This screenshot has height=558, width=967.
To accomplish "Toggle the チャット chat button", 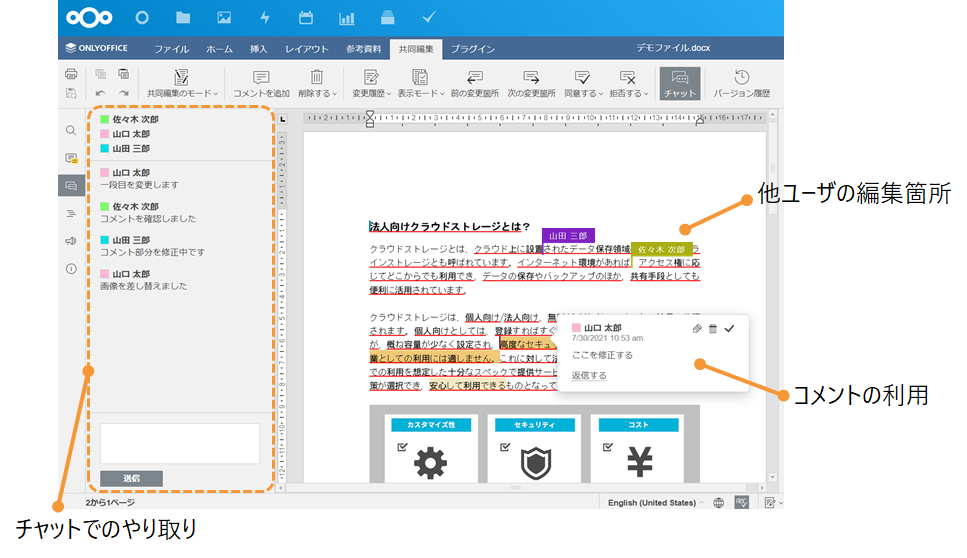I will 680,83.
